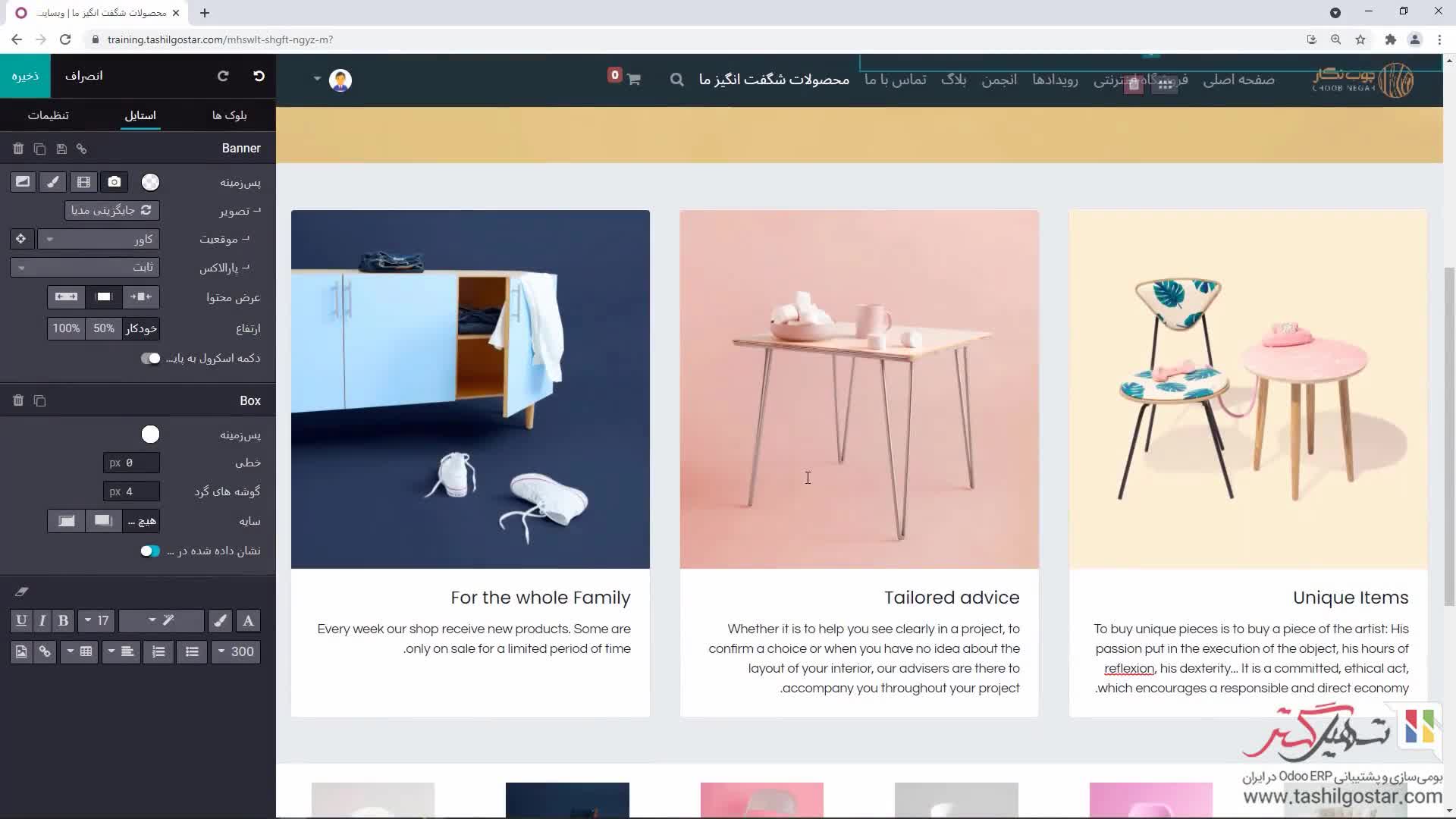Open the white Box background color swatch
Image resolution: width=1456 pixels, height=819 pixels.
point(150,435)
